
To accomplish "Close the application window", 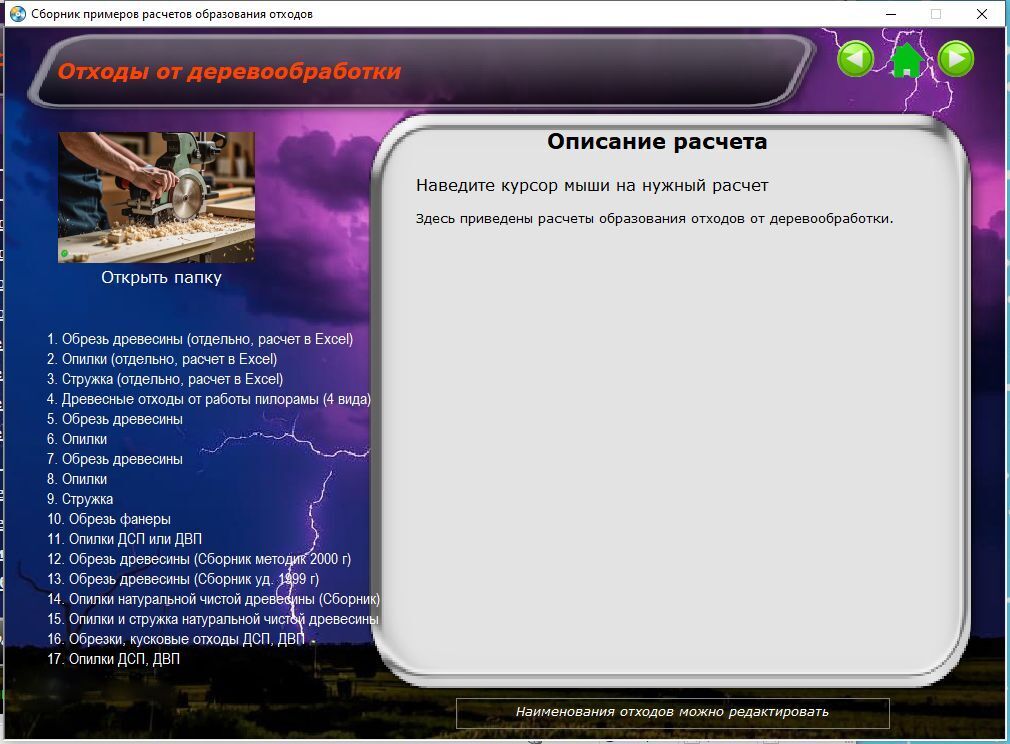I will click(982, 14).
